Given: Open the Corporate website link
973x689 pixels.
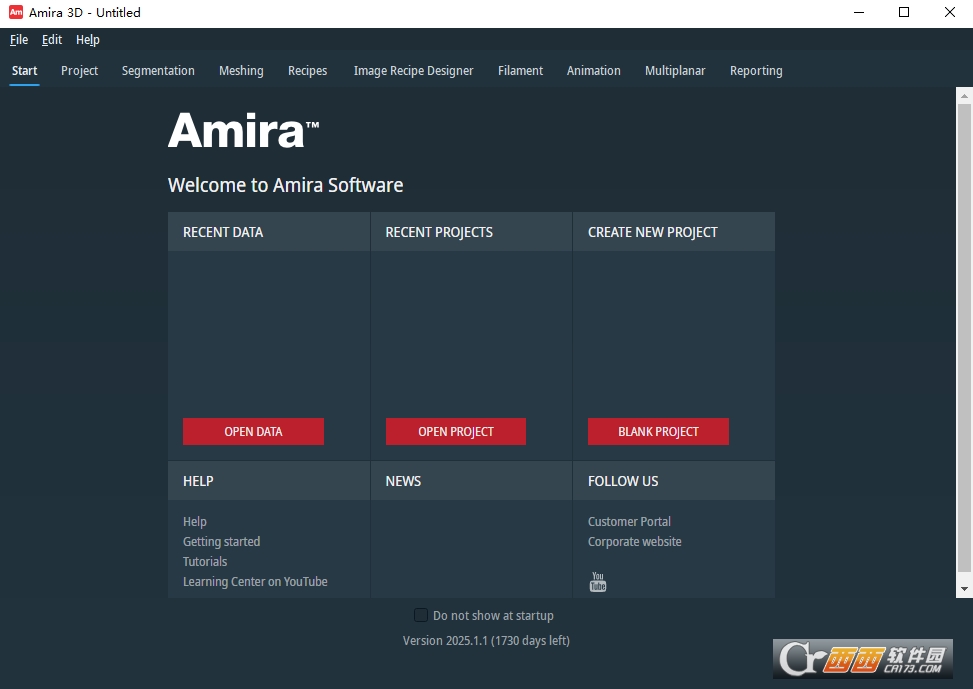Looking at the screenshot, I should (x=635, y=541).
